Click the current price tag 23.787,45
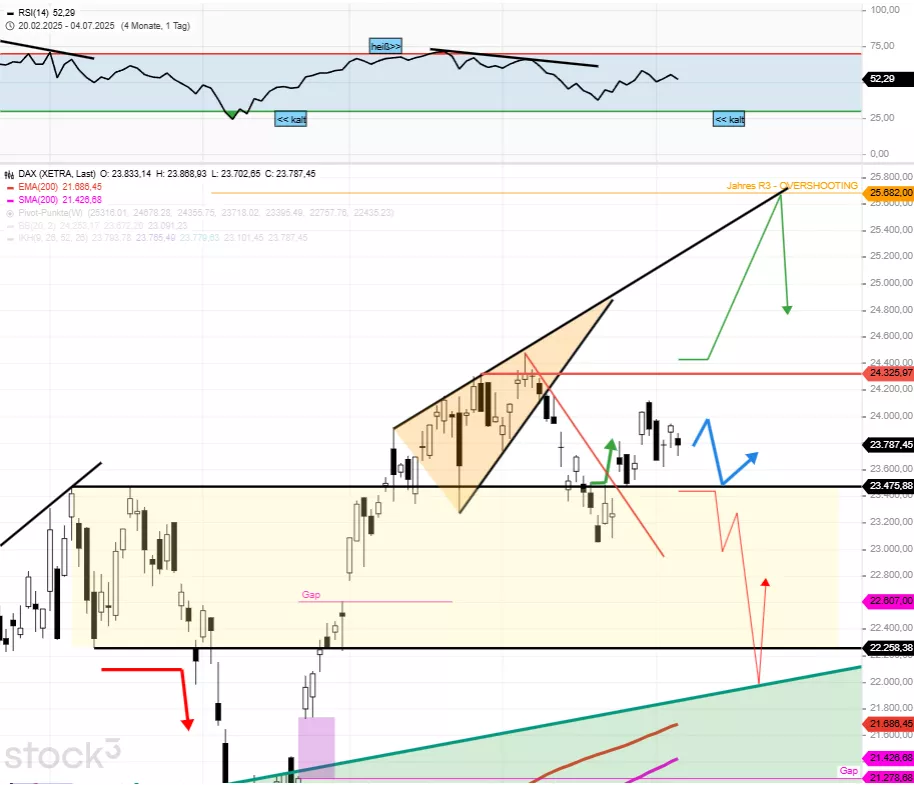The width and height of the screenshot is (914, 785). tap(890, 445)
